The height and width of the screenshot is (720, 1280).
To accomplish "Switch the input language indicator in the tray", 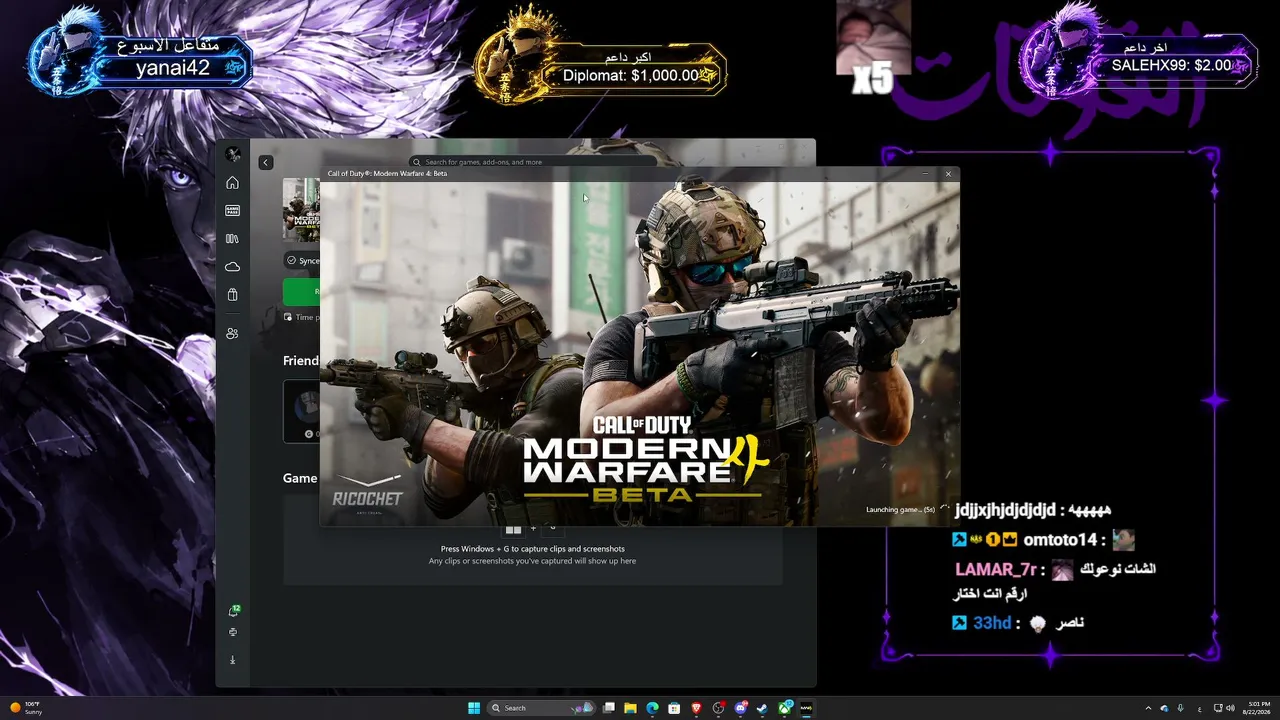I will click(1199, 708).
